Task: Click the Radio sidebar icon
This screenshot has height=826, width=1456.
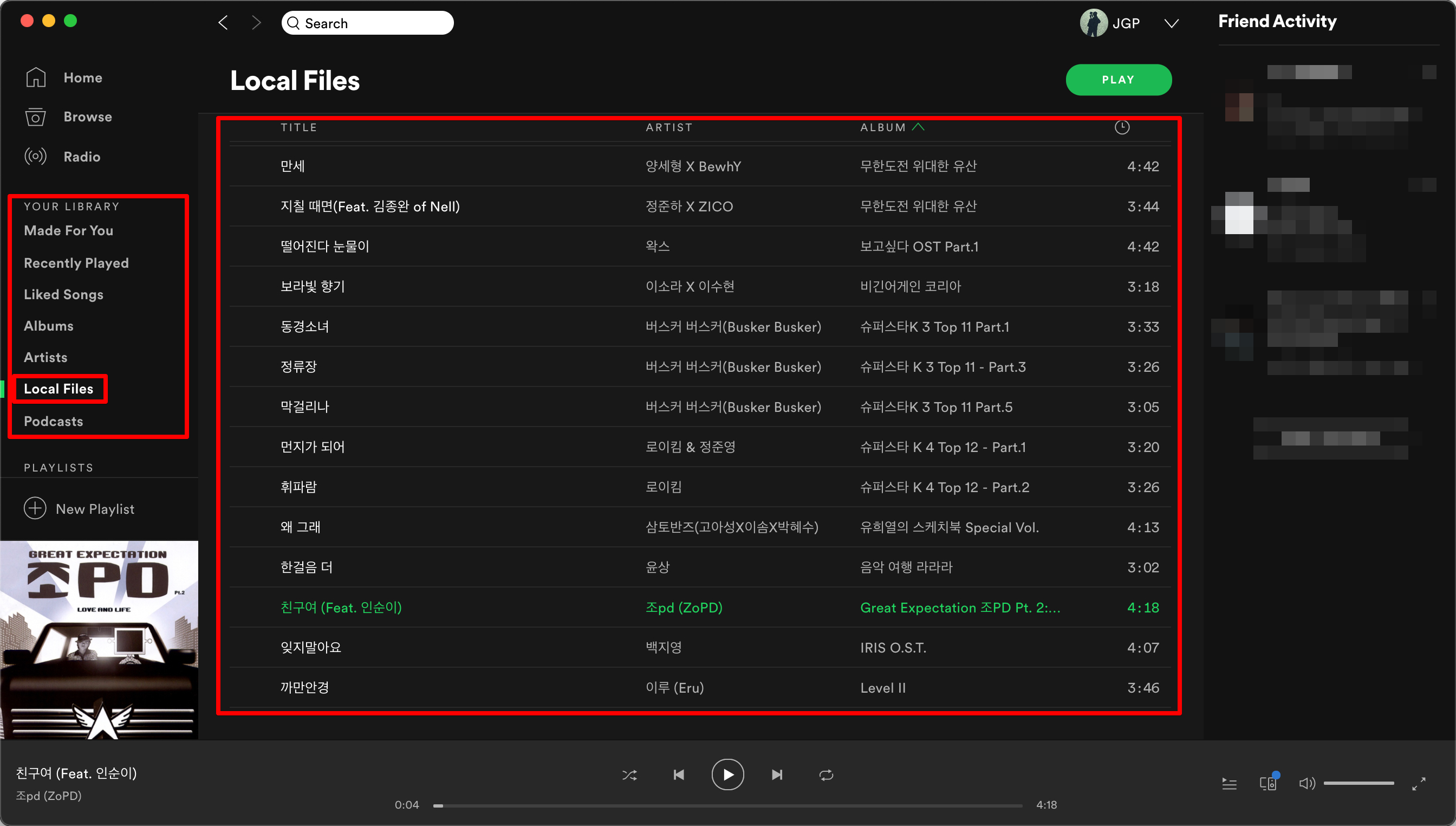Action: pos(35,156)
